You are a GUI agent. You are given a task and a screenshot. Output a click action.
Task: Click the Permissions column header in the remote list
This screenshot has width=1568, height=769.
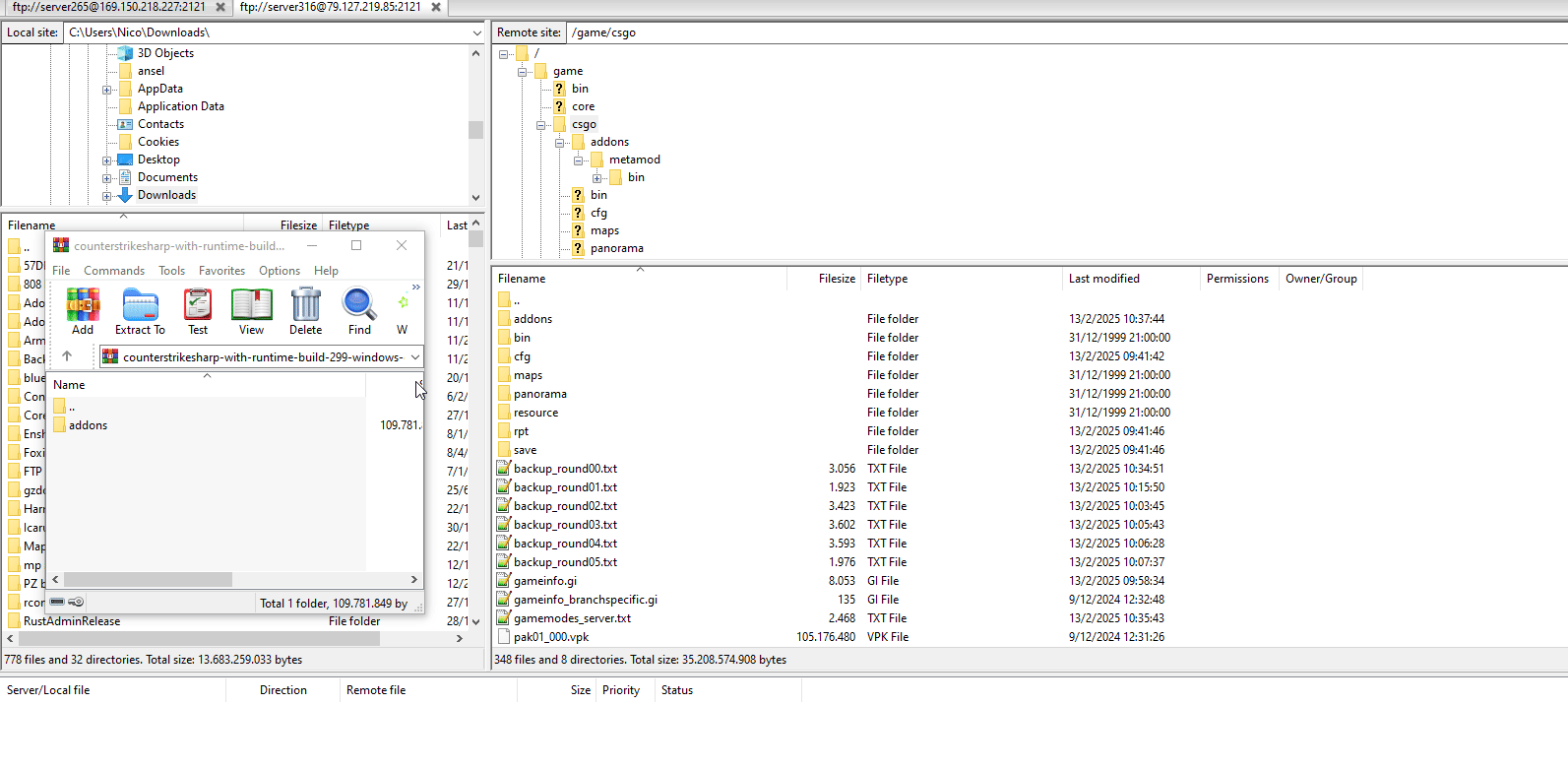pyautogui.click(x=1237, y=279)
